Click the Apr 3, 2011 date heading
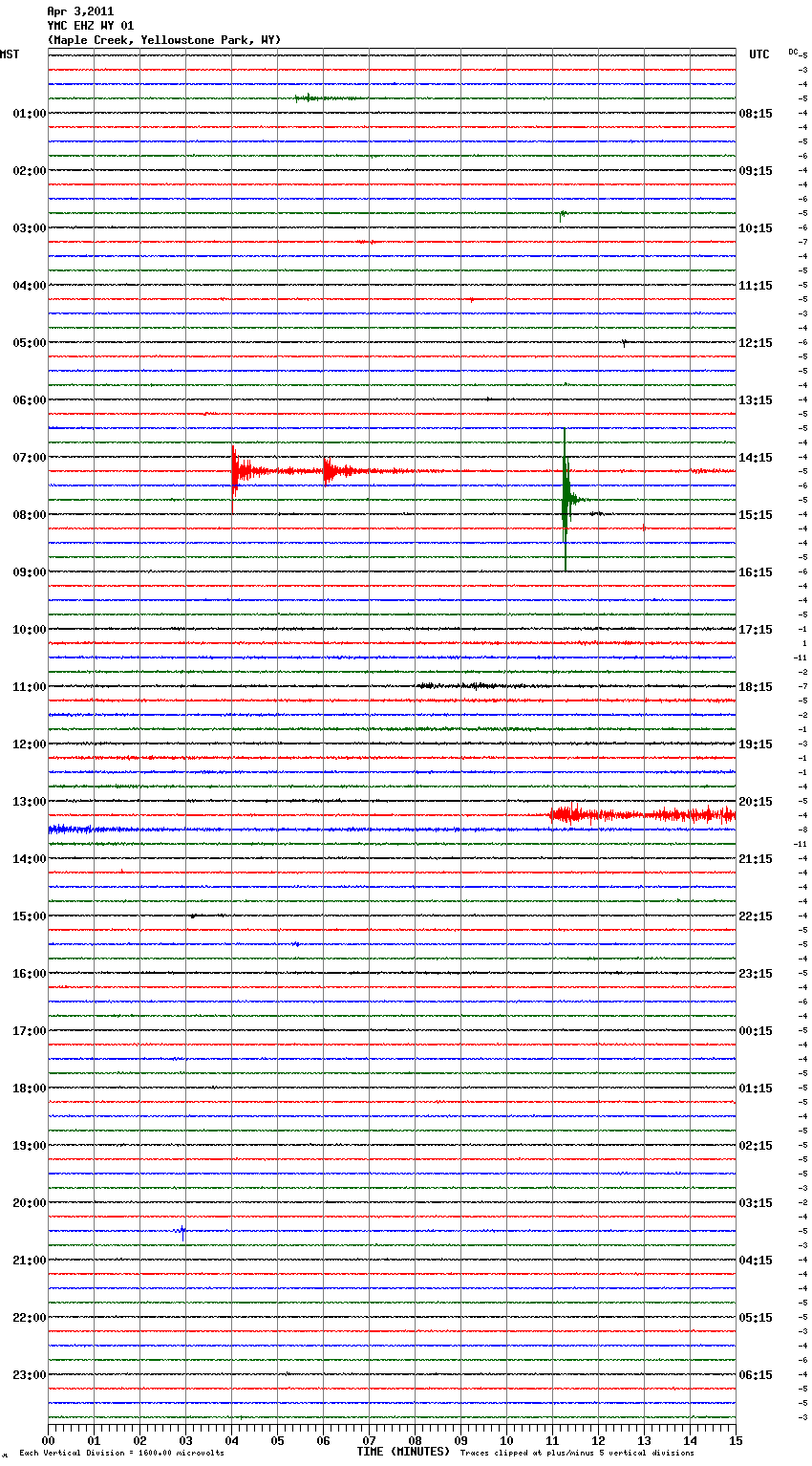Screen dimensions: 812x1466 coord(80,11)
